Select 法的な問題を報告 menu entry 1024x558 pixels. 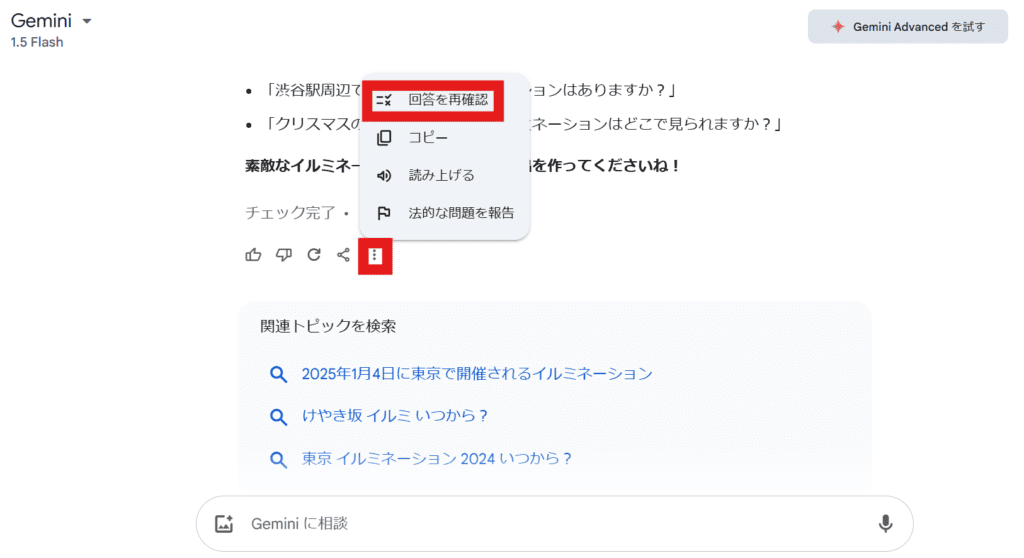[461, 213]
